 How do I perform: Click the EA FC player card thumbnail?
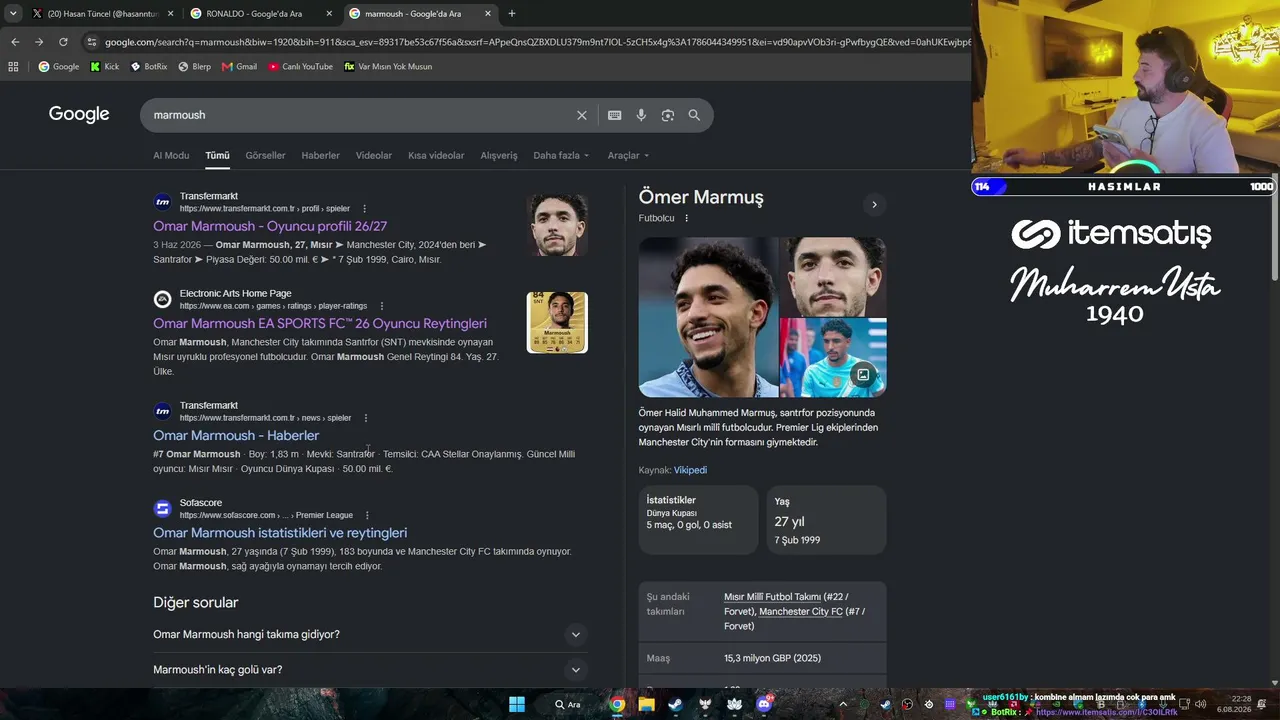coord(557,322)
